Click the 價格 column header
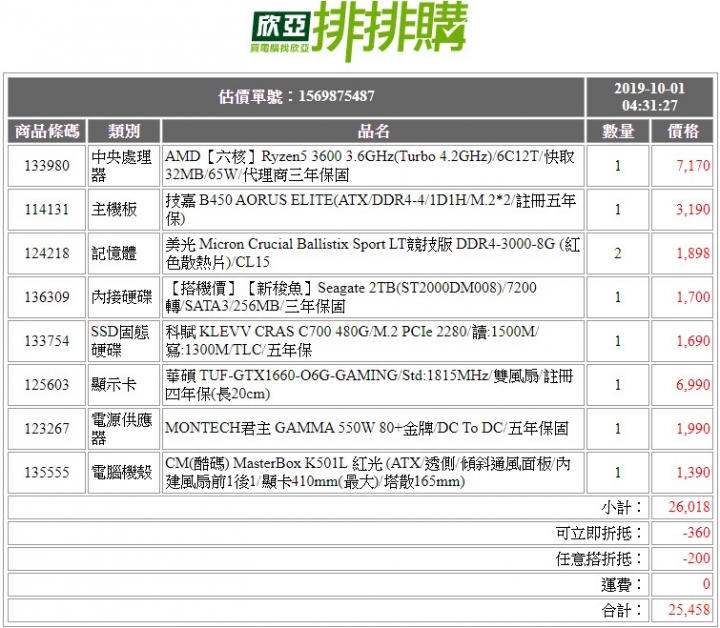720x628 pixels. (x=682, y=131)
